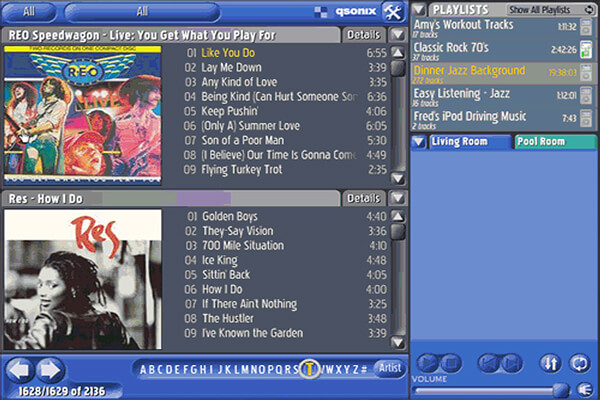Click the Artist sort button
The height and width of the screenshot is (400, 600).
point(390,368)
